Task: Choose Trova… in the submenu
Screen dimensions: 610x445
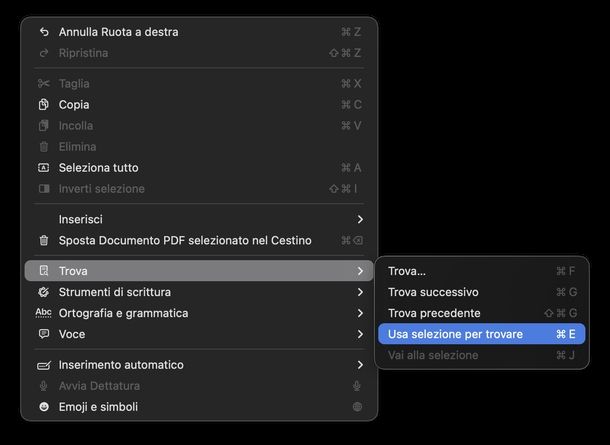Action: [x=407, y=271]
